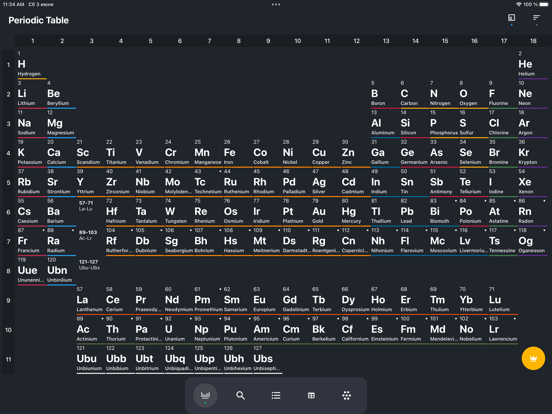Choose the Technetium element
The width and height of the screenshot is (552, 414).
coord(208,183)
